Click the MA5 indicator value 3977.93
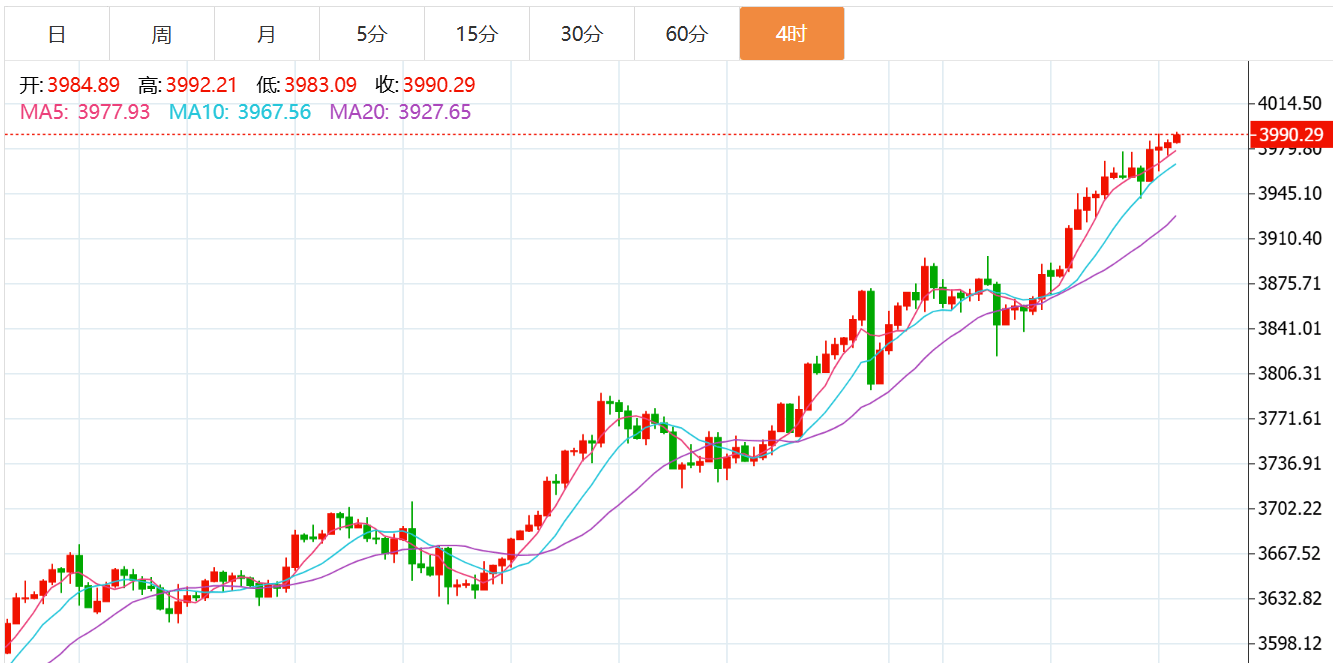Viewport: 1333px width, 663px height. [x=113, y=112]
